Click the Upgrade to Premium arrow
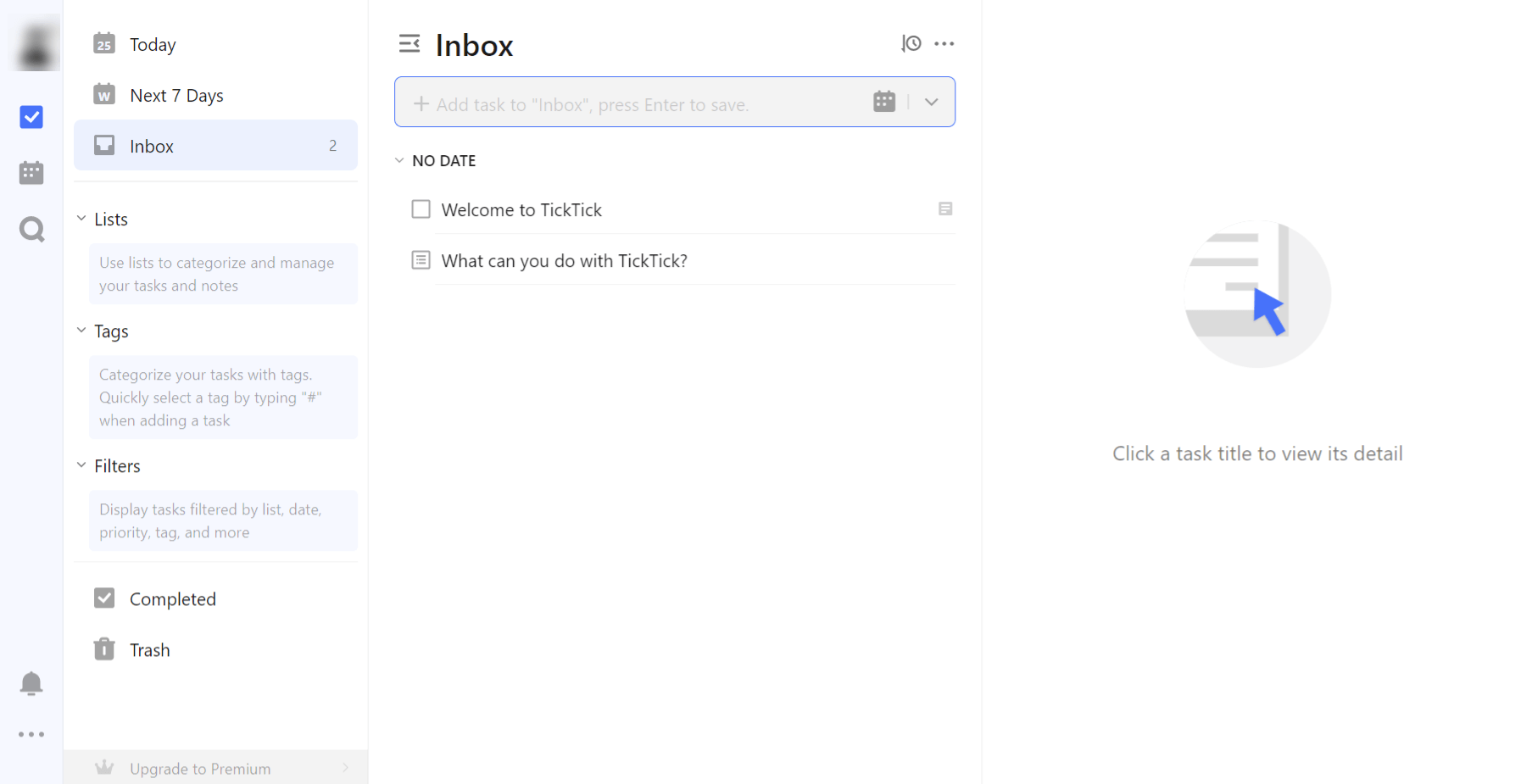The width and height of the screenshot is (1532, 784). [346, 768]
